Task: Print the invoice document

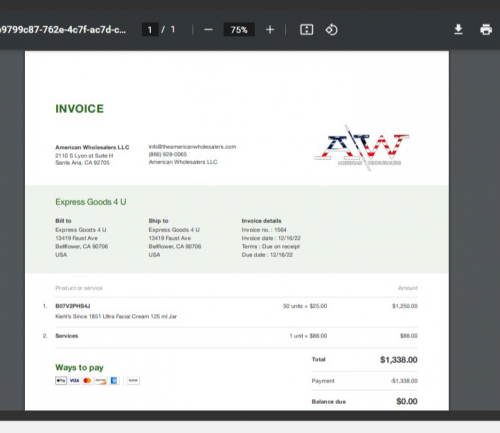Action: tap(486, 30)
